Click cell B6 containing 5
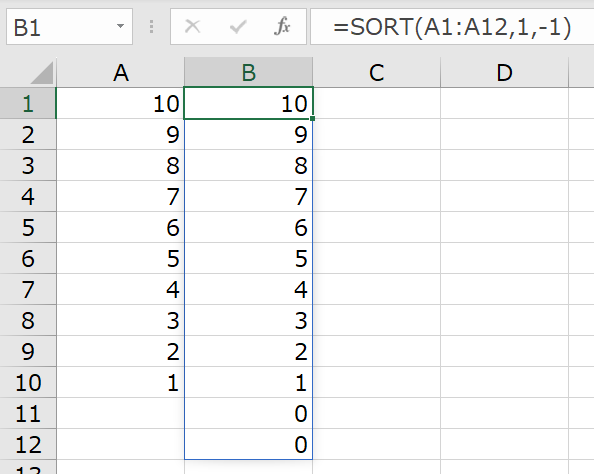 tap(249, 258)
